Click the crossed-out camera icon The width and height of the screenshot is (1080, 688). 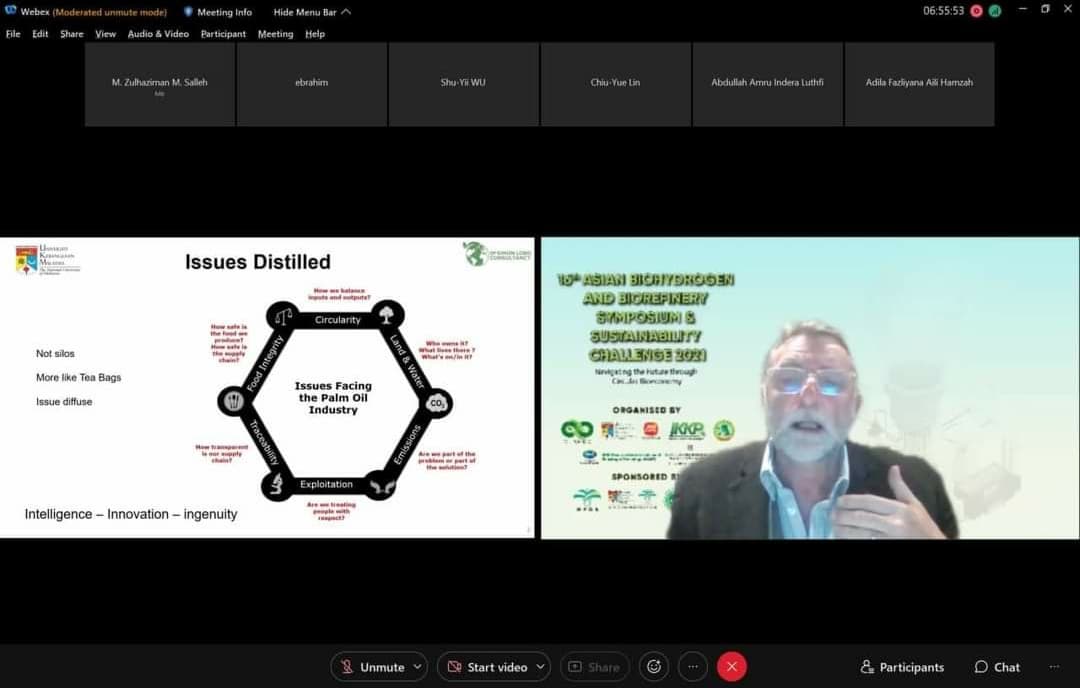[455, 667]
